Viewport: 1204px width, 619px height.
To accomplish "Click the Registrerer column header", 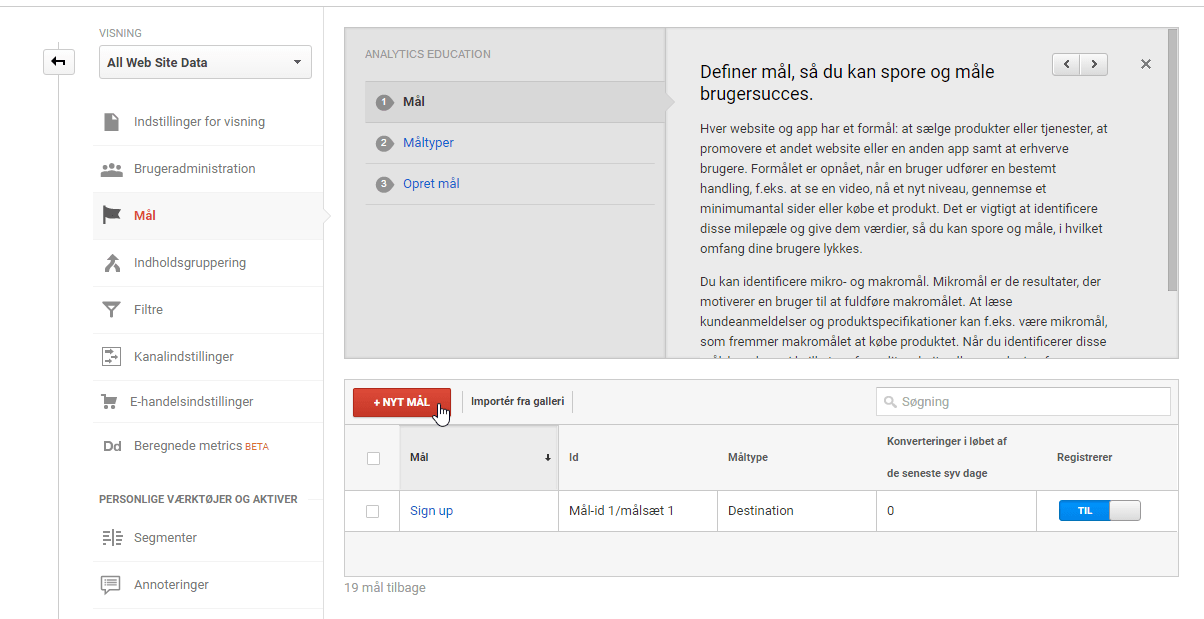I will tap(1084, 457).
